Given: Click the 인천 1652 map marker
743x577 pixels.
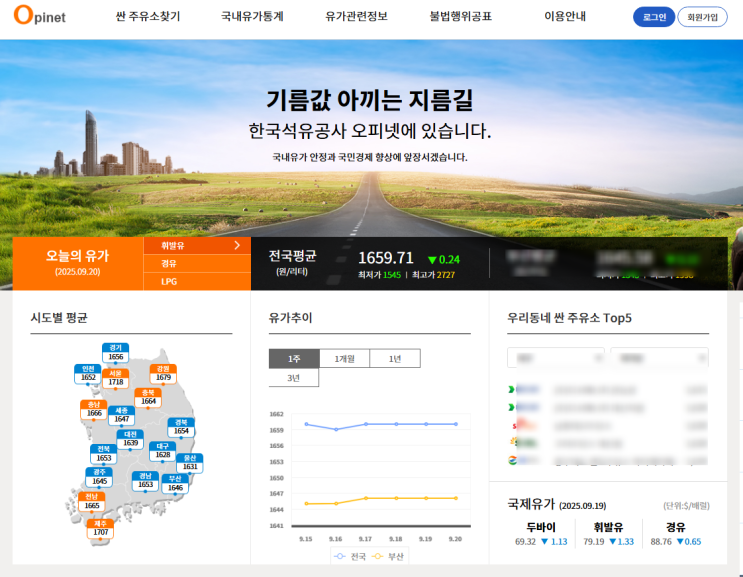Looking at the screenshot, I should [88, 373].
